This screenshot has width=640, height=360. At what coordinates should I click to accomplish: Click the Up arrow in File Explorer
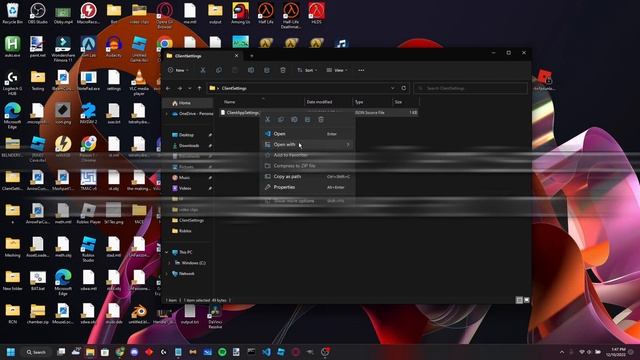coord(199,88)
